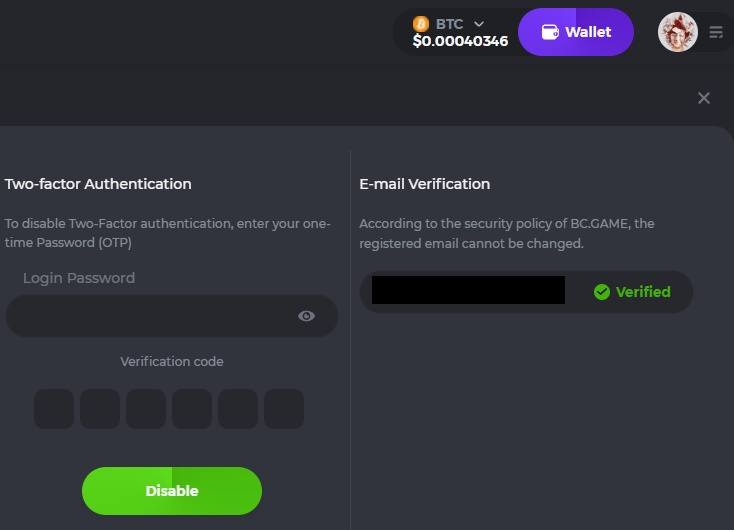Click the user profile avatar
Viewport: 734px width, 530px height.
[x=677, y=32]
